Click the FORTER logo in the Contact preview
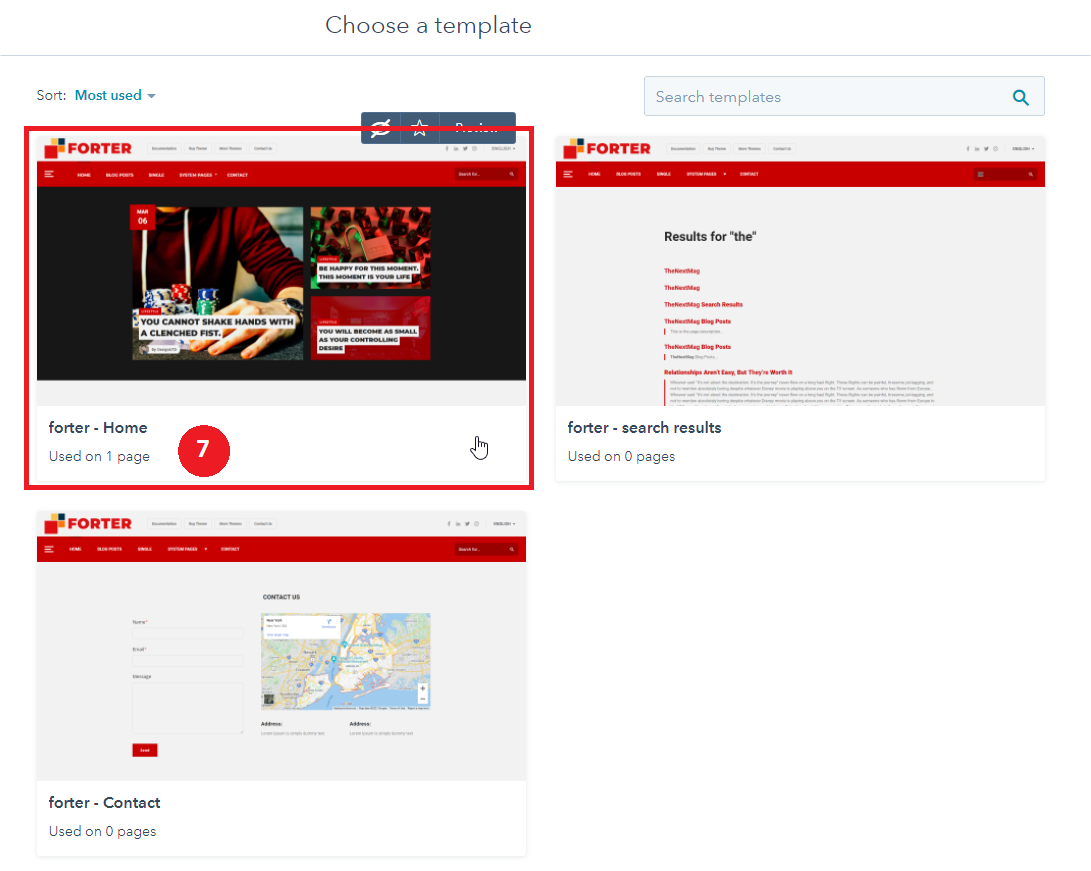The image size is (1091, 871). point(88,523)
